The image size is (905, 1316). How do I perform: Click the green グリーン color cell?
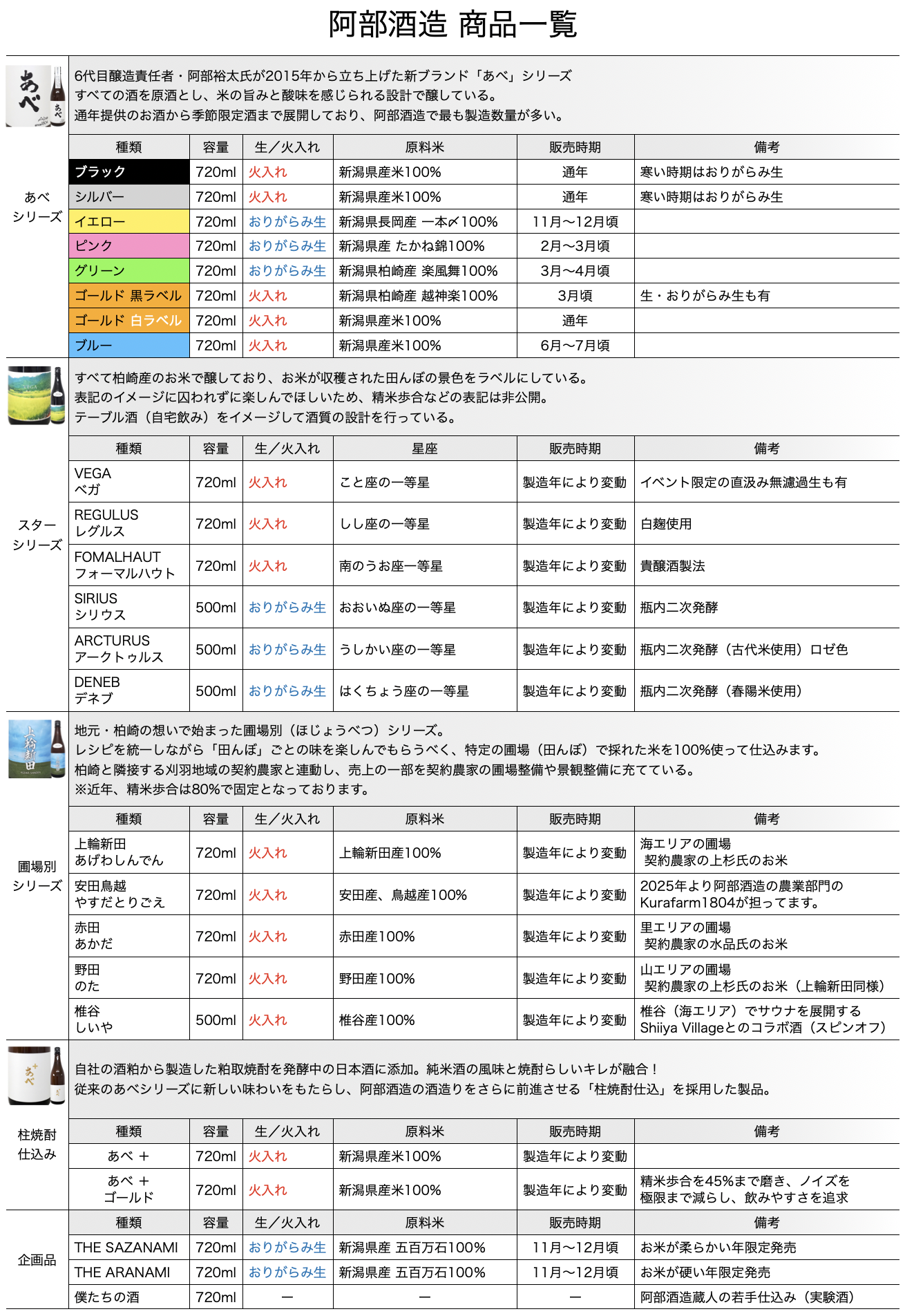(129, 271)
